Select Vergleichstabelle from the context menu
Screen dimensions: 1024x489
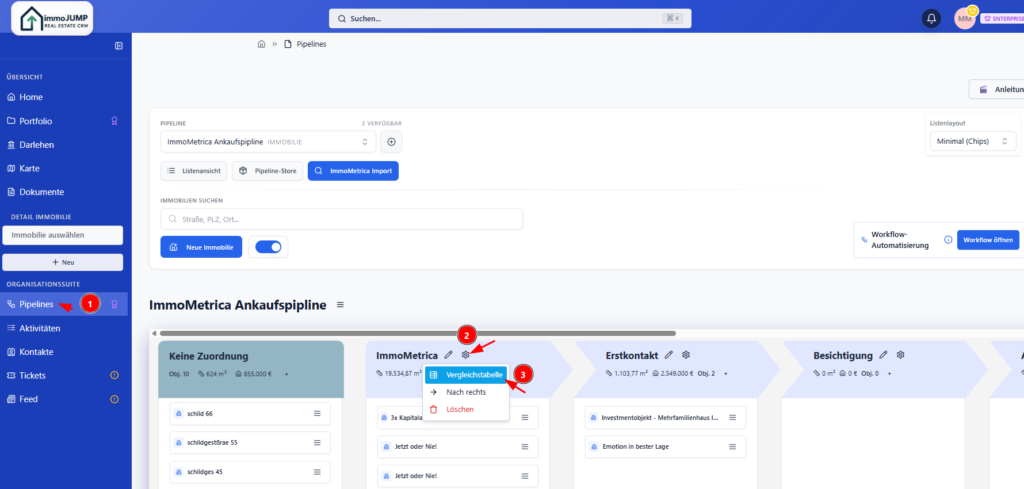(467, 374)
